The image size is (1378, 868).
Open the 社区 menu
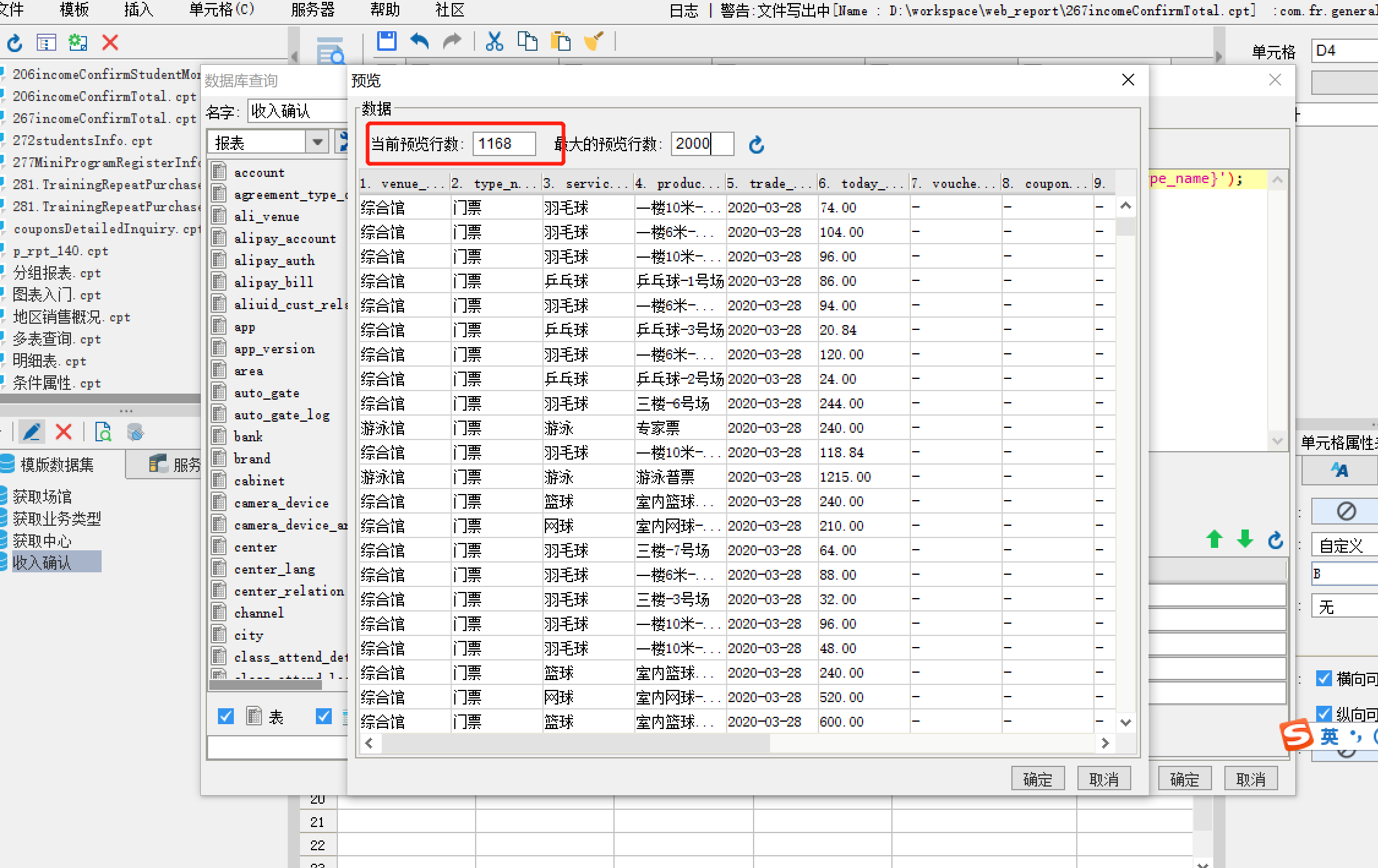[x=450, y=10]
